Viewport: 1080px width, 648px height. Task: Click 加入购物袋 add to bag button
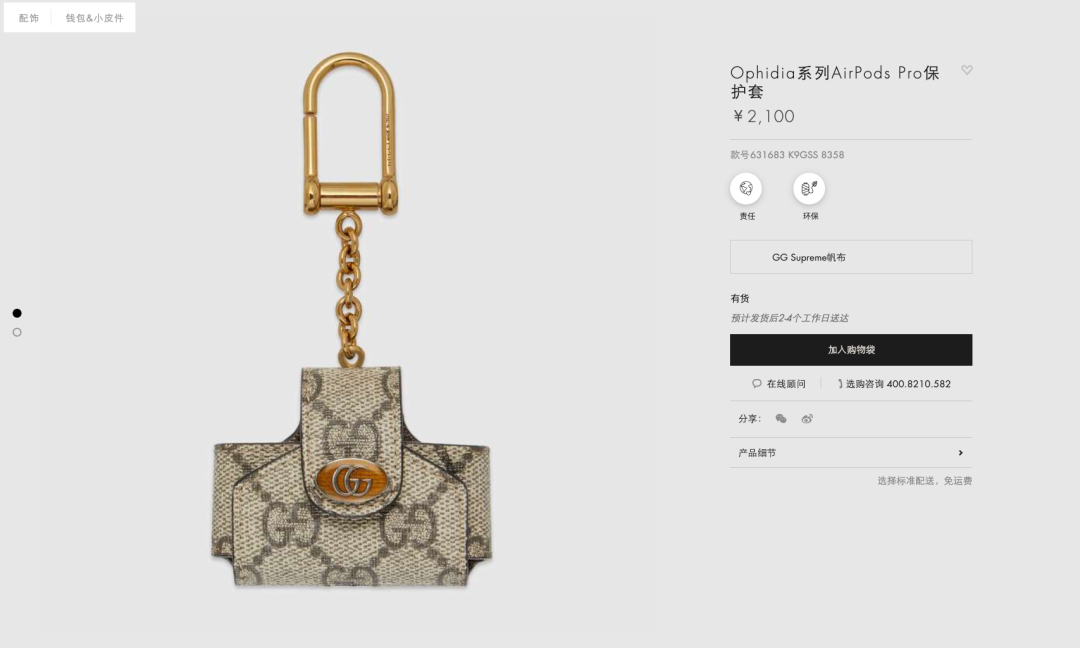pyautogui.click(x=851, y=350)
